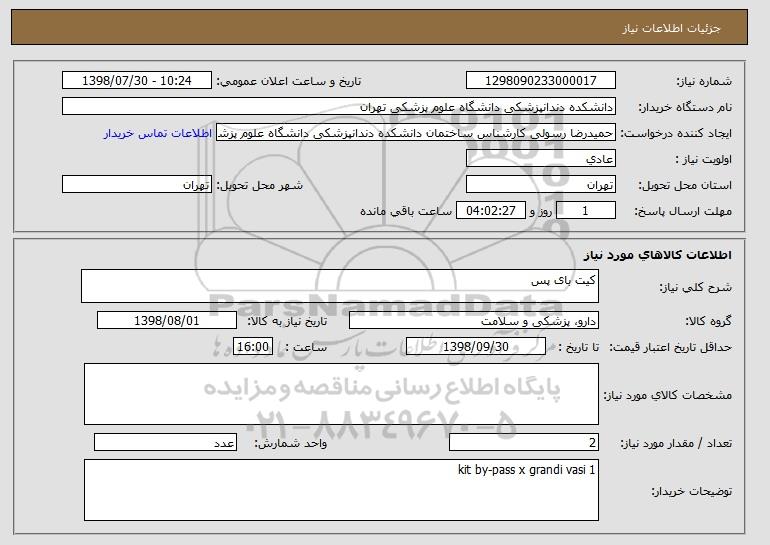Click the buyer notes kit by-pass text area
The height and width of the screenshot is (545, 770).
coord(341,490)
